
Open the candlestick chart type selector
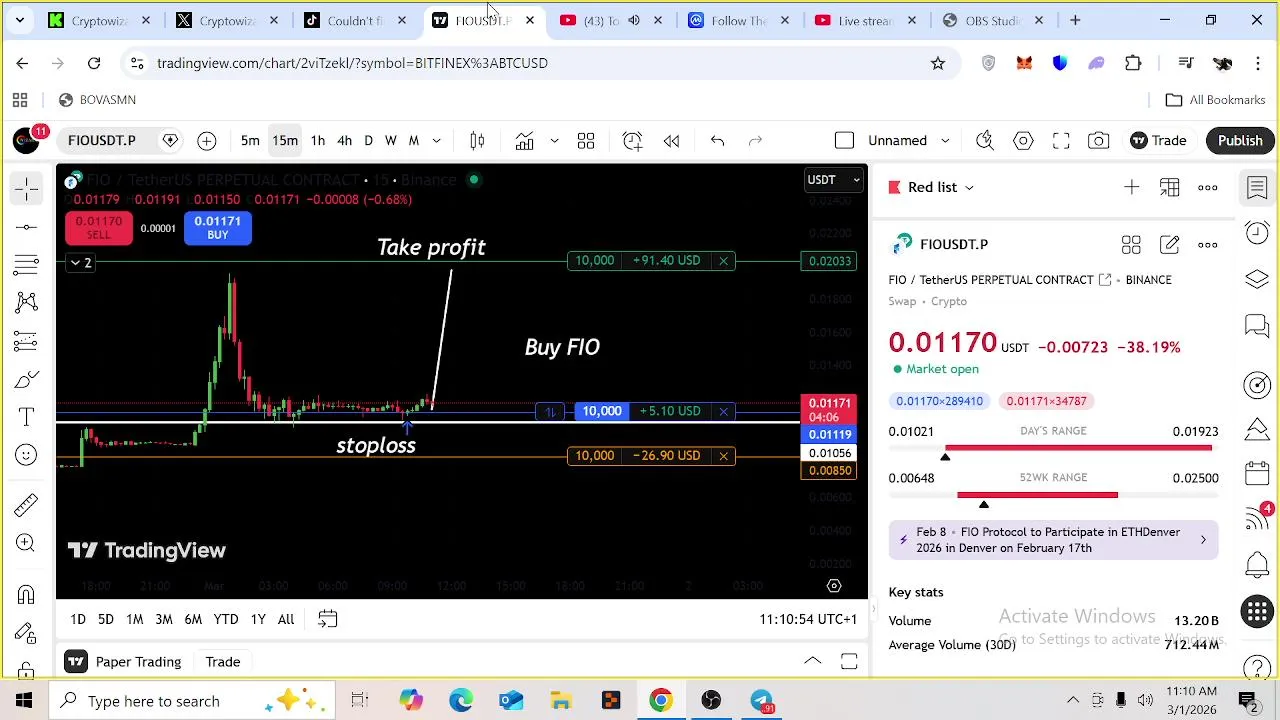[477, 141]
